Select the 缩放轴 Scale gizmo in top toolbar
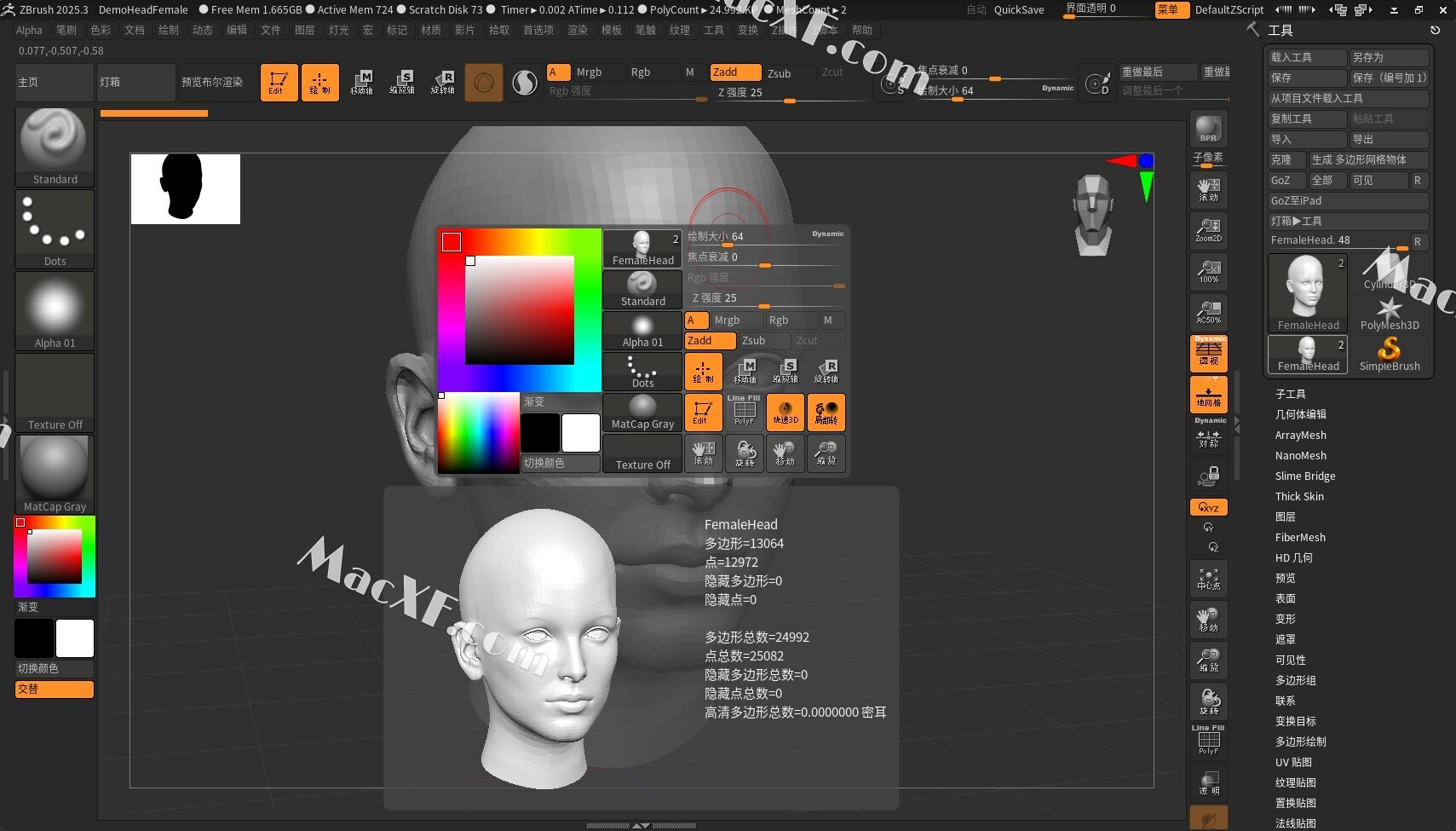 pyautogui.click(x=402, y=83)
